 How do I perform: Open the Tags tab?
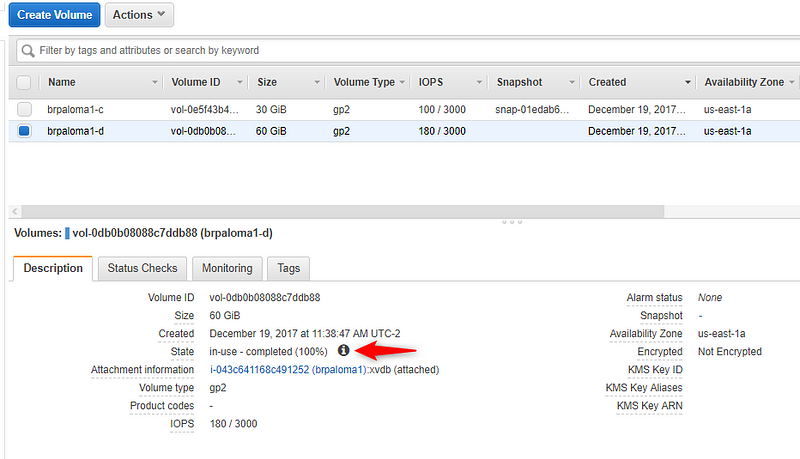coord(288,268)
